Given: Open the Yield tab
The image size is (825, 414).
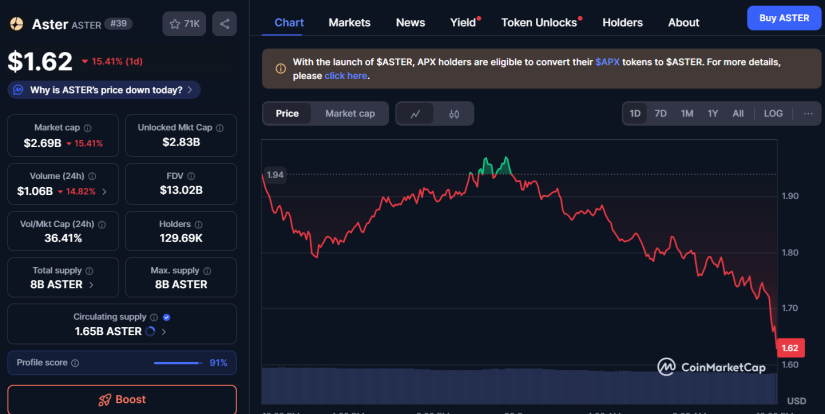Looking at the screenshot, I should pos(463,23).
